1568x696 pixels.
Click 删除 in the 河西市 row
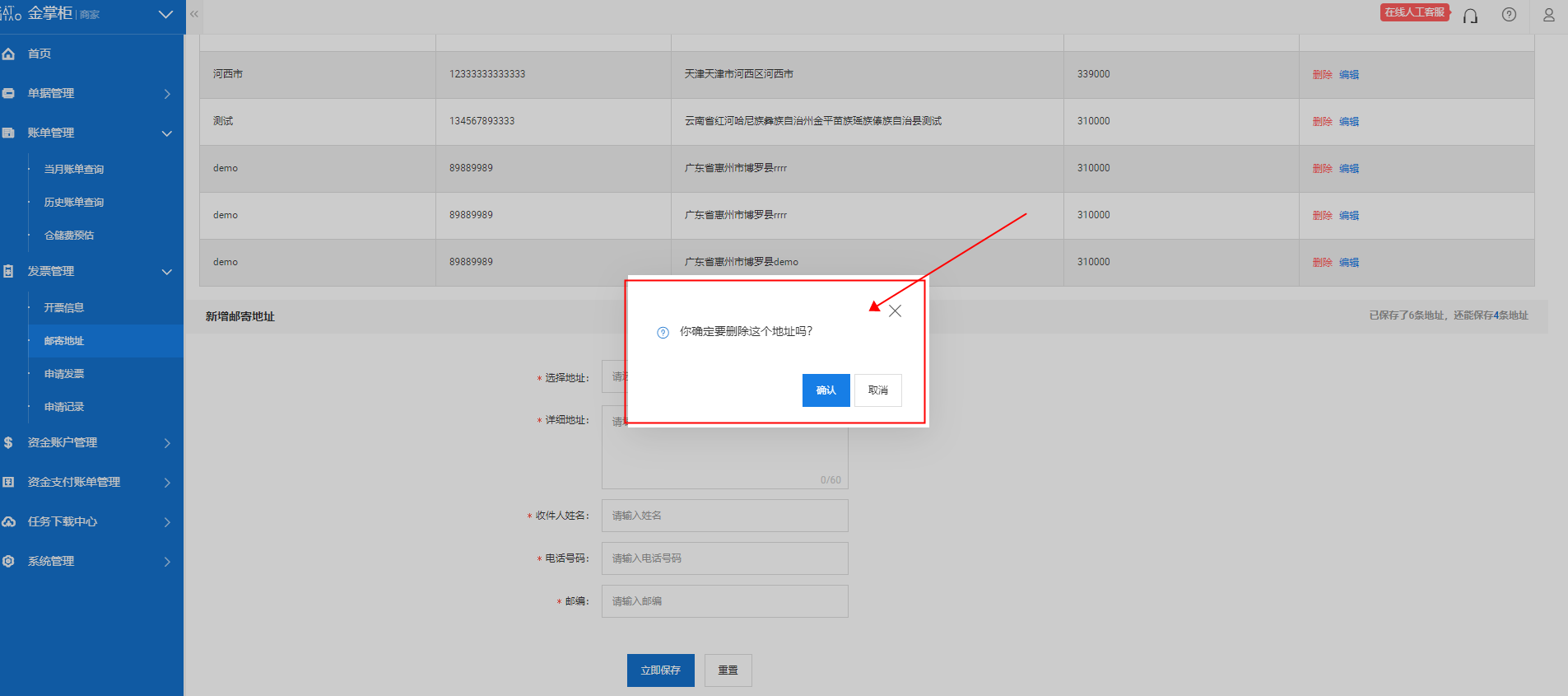(1322, 74)
